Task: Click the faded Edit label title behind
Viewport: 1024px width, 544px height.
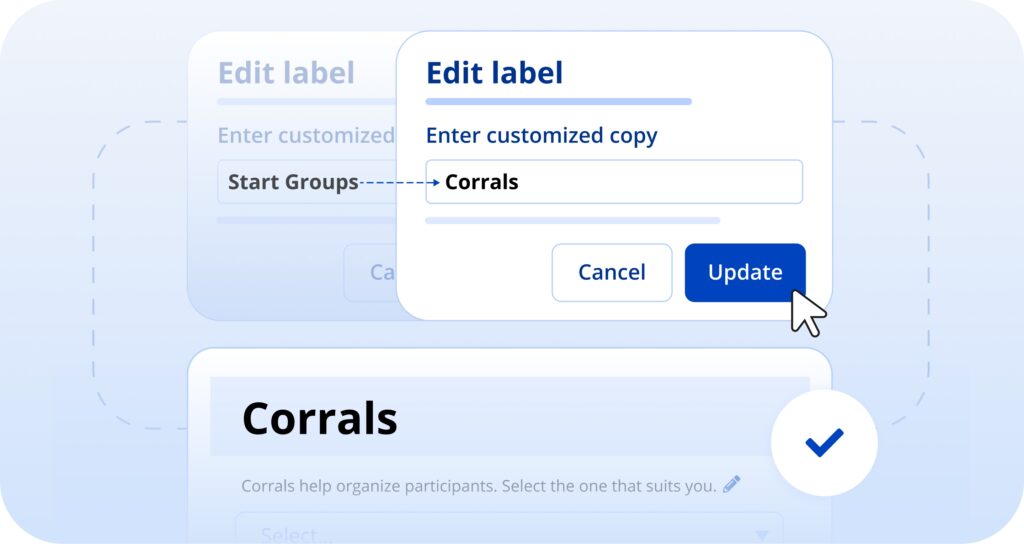Action: (x=286, y=73)
